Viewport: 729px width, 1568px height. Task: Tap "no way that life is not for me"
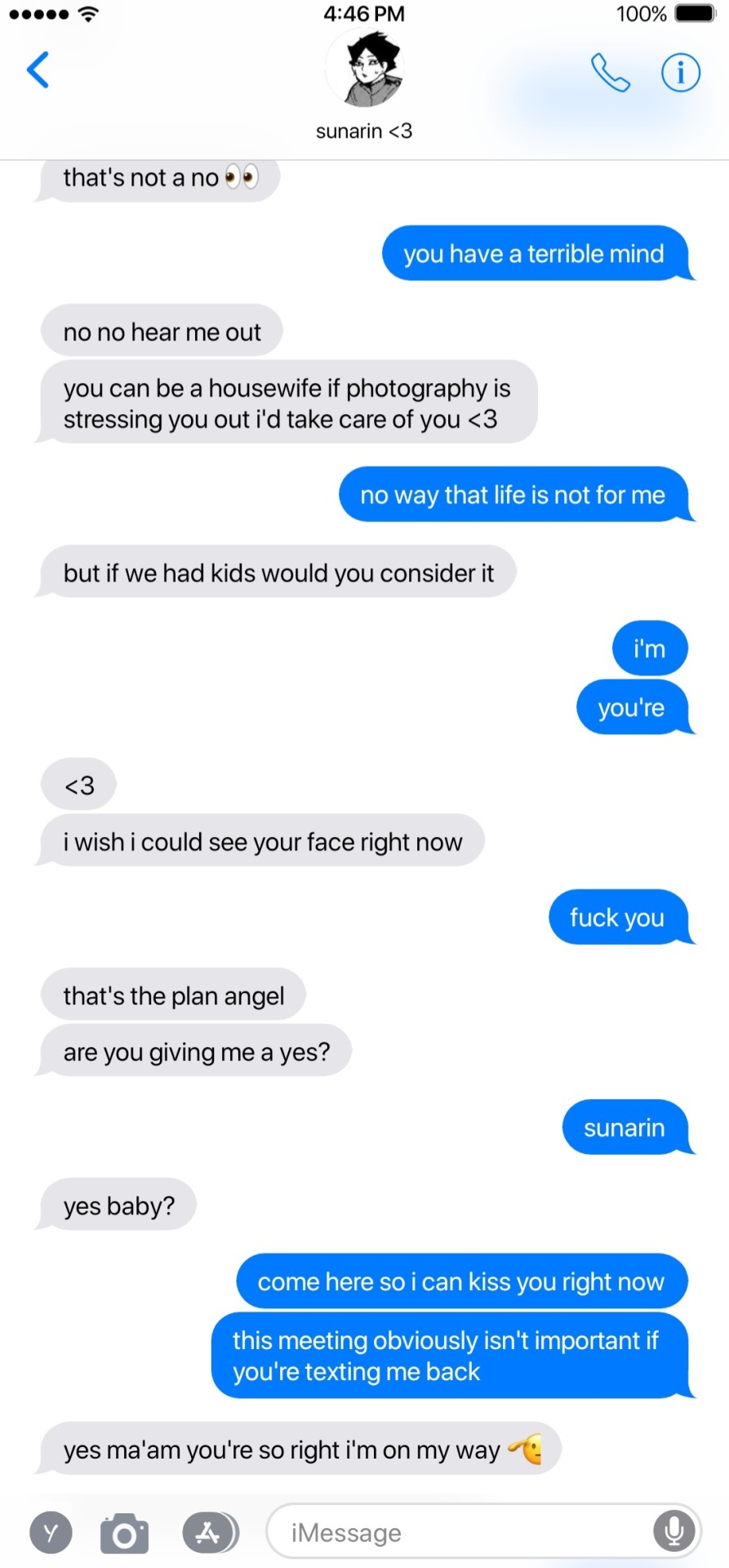pyautogui.click(x=515, y=494)
